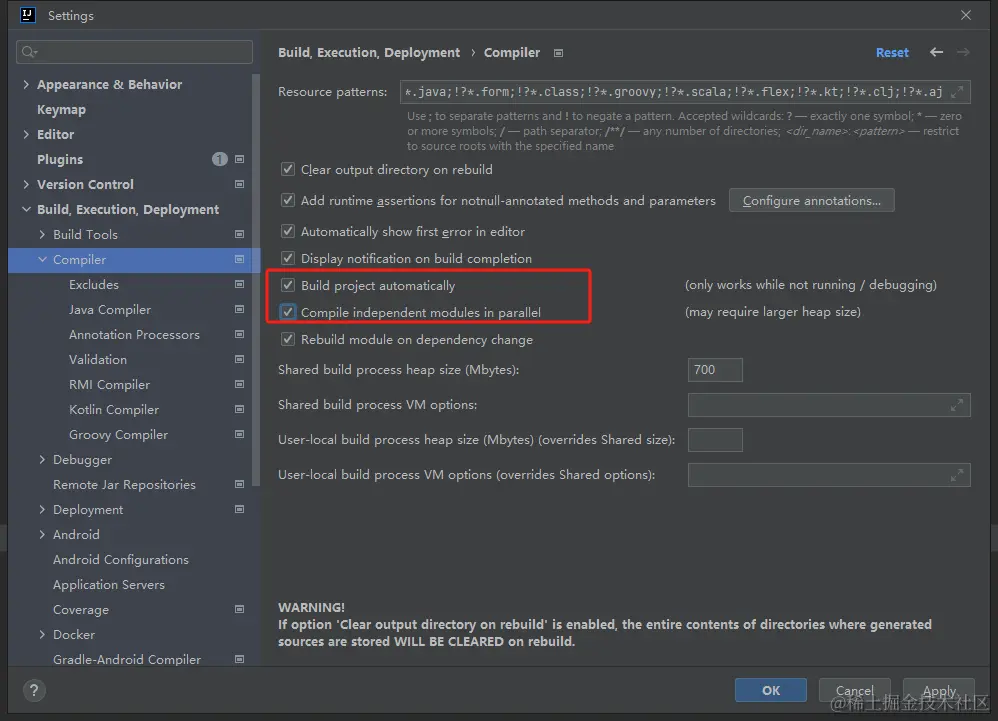Click project icon beside Excludes row
The width and height of the screenshot is (998, 721).
click(x=239, y=284)
